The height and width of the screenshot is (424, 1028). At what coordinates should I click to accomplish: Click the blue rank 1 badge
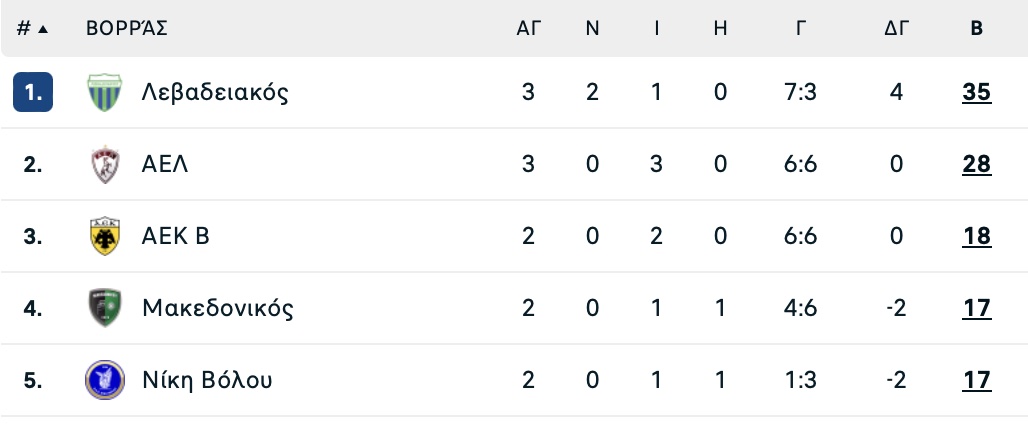click(33, 92)
